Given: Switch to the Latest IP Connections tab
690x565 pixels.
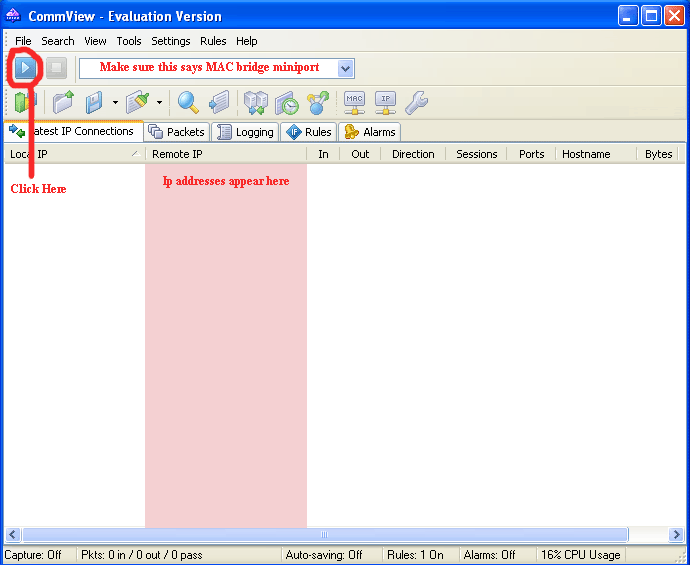Looking at the screenshot, I should (x=73, y=131).
